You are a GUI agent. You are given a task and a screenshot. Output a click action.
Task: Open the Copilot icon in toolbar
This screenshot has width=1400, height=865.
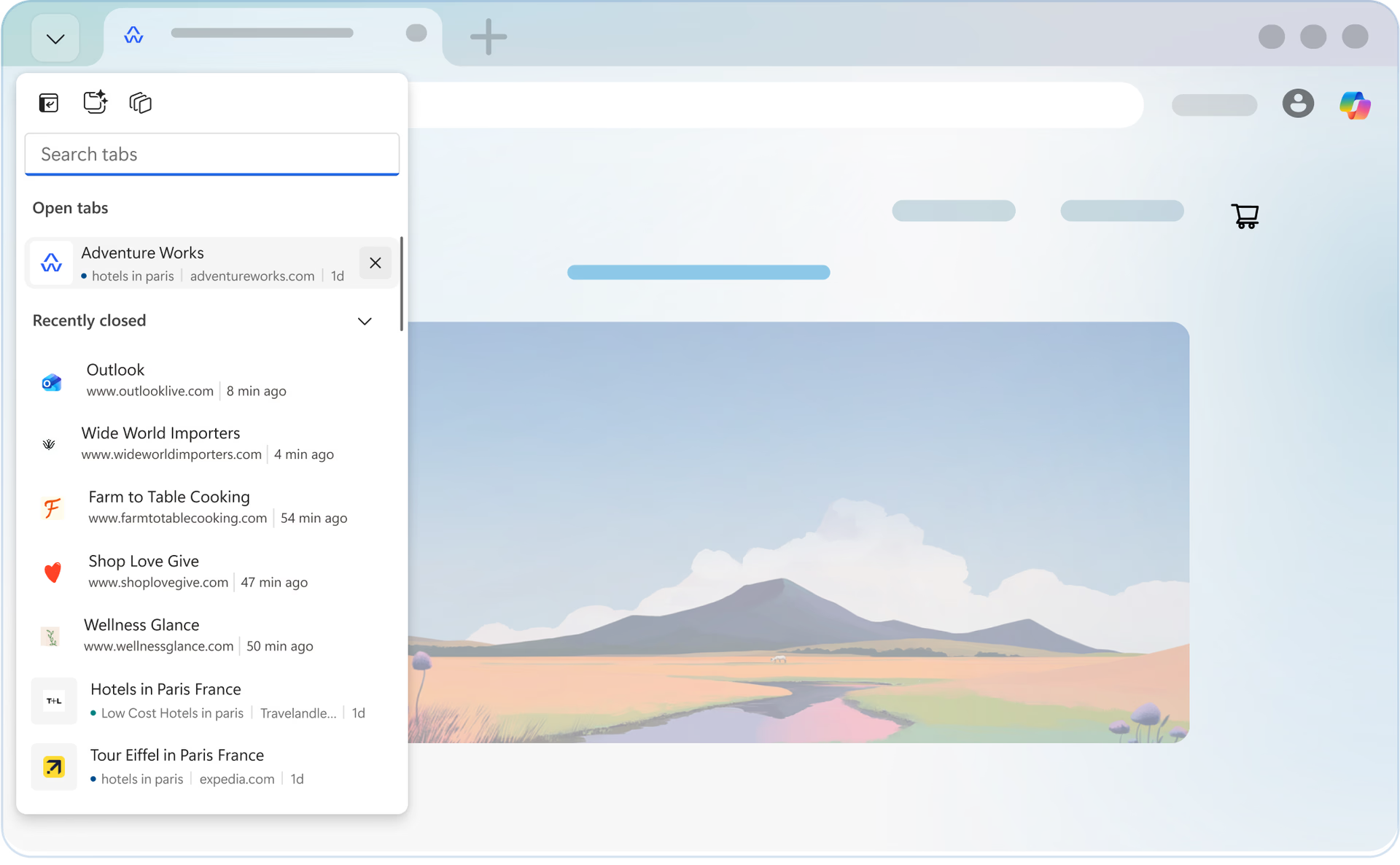click(x=1355, y=105)
